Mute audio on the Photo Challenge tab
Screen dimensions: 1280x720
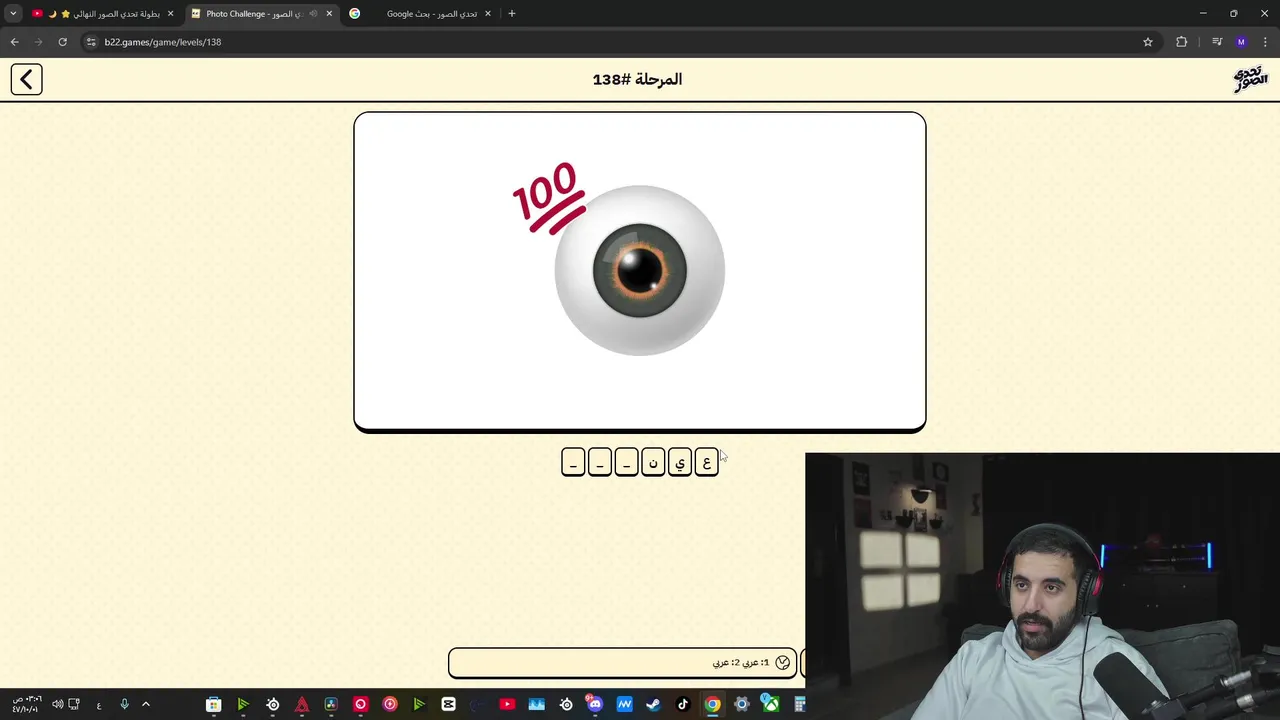pyautogui.click(x=313, y=14)
